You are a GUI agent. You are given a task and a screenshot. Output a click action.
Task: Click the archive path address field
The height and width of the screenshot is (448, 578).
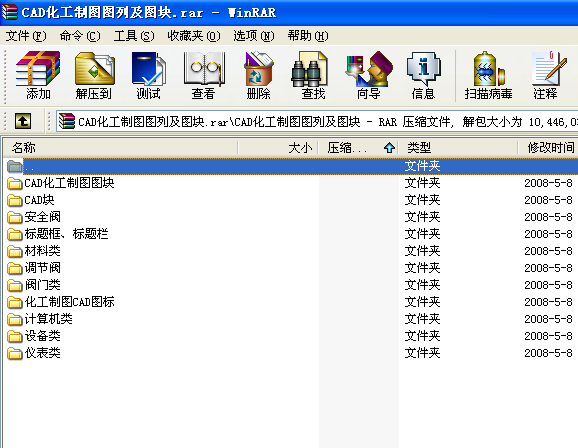coord(317,121)
